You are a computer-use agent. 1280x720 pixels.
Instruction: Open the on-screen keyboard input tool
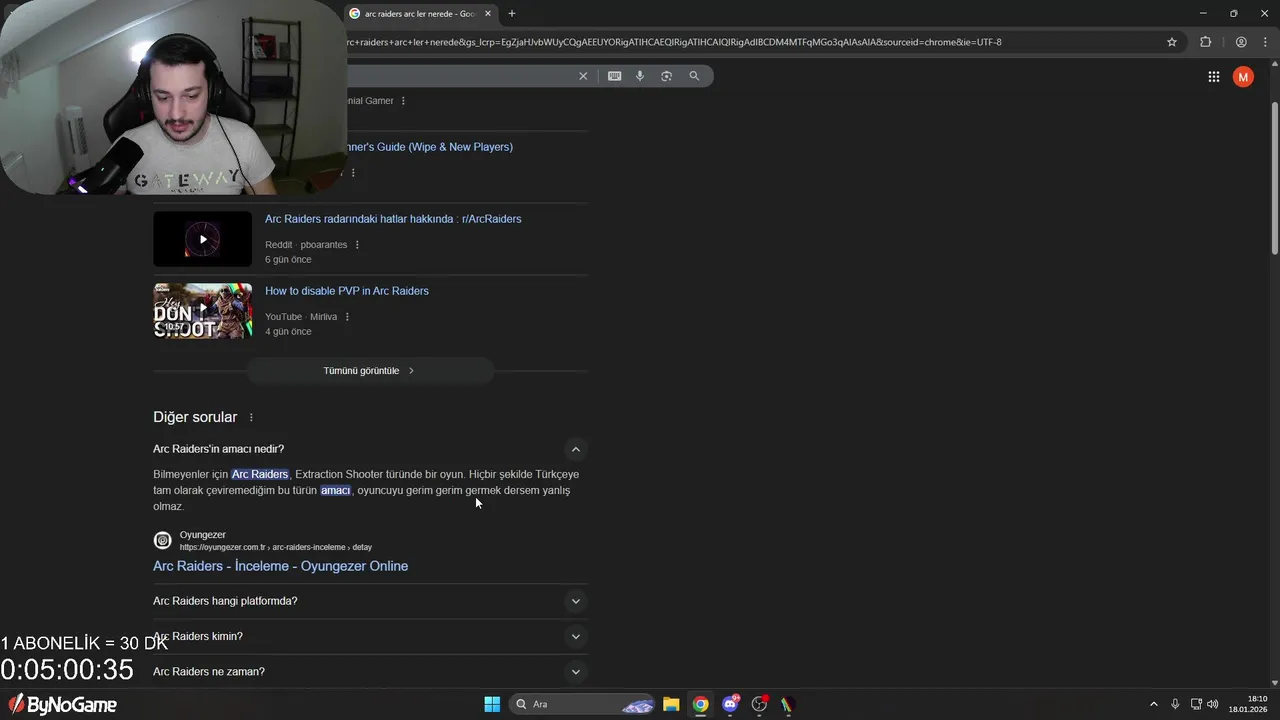614,76
